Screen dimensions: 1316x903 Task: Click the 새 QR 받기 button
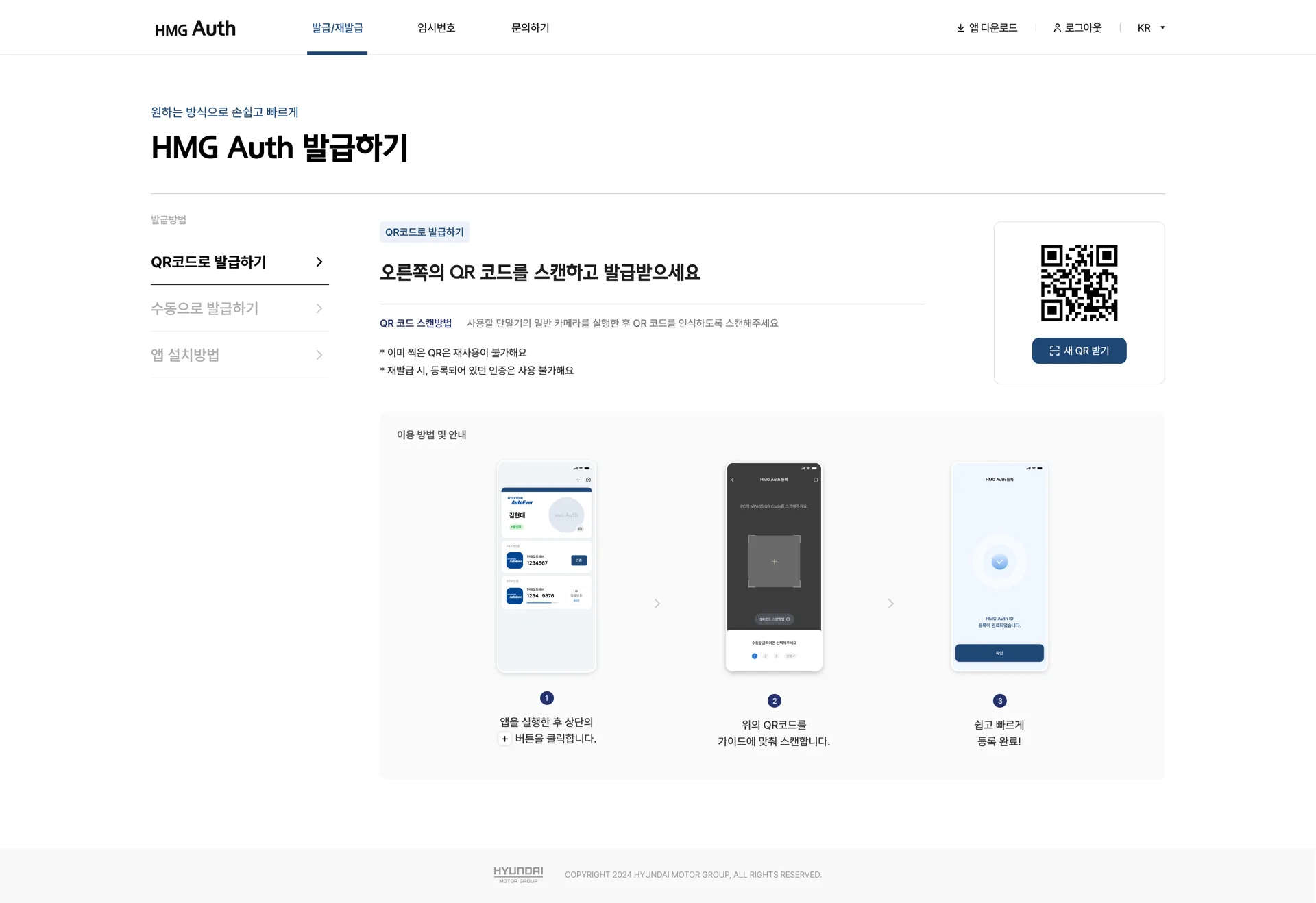1079,351
